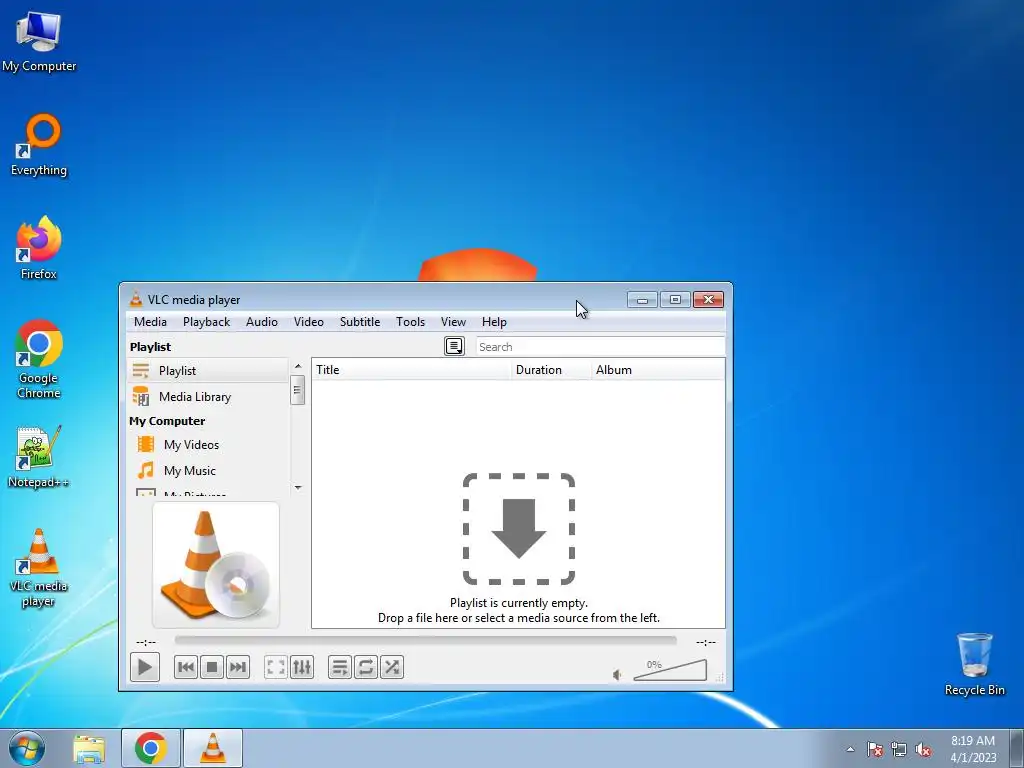
Task: Start playback with the Play button
Action: [x=144, y=667]
